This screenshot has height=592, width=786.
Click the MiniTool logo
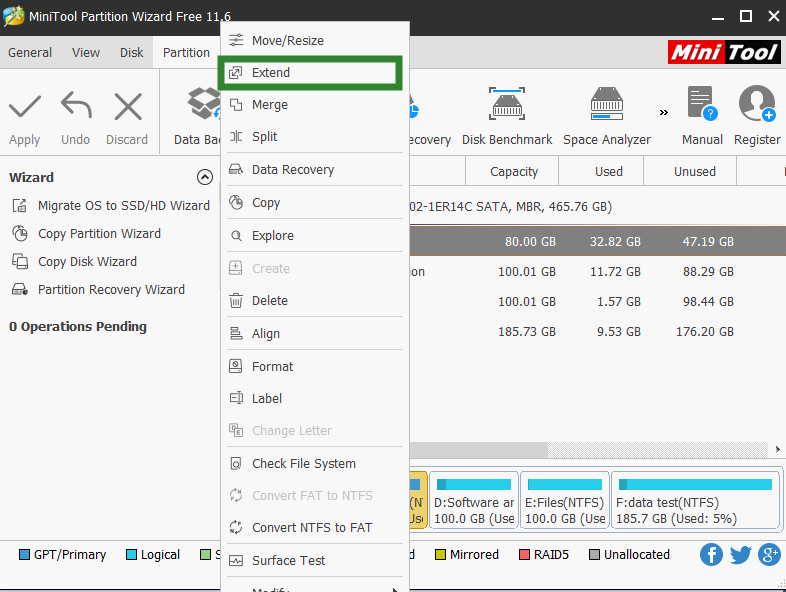point(724,52)
